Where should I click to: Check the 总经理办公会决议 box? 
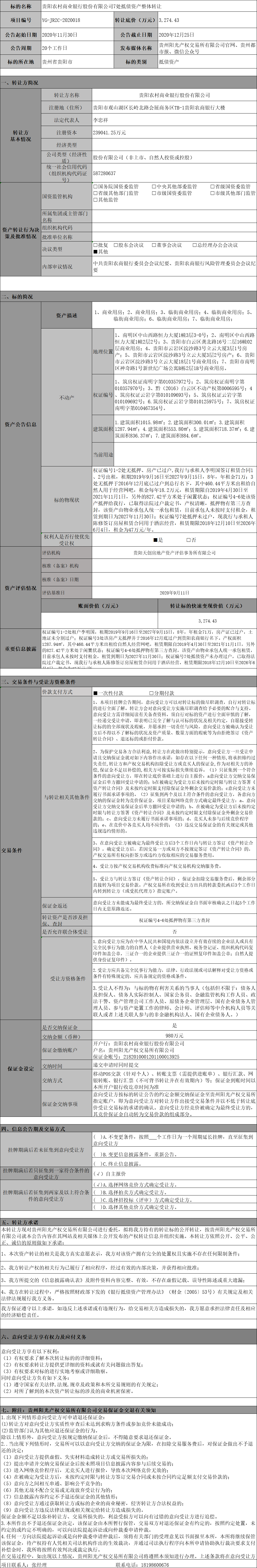click(194, 245)
